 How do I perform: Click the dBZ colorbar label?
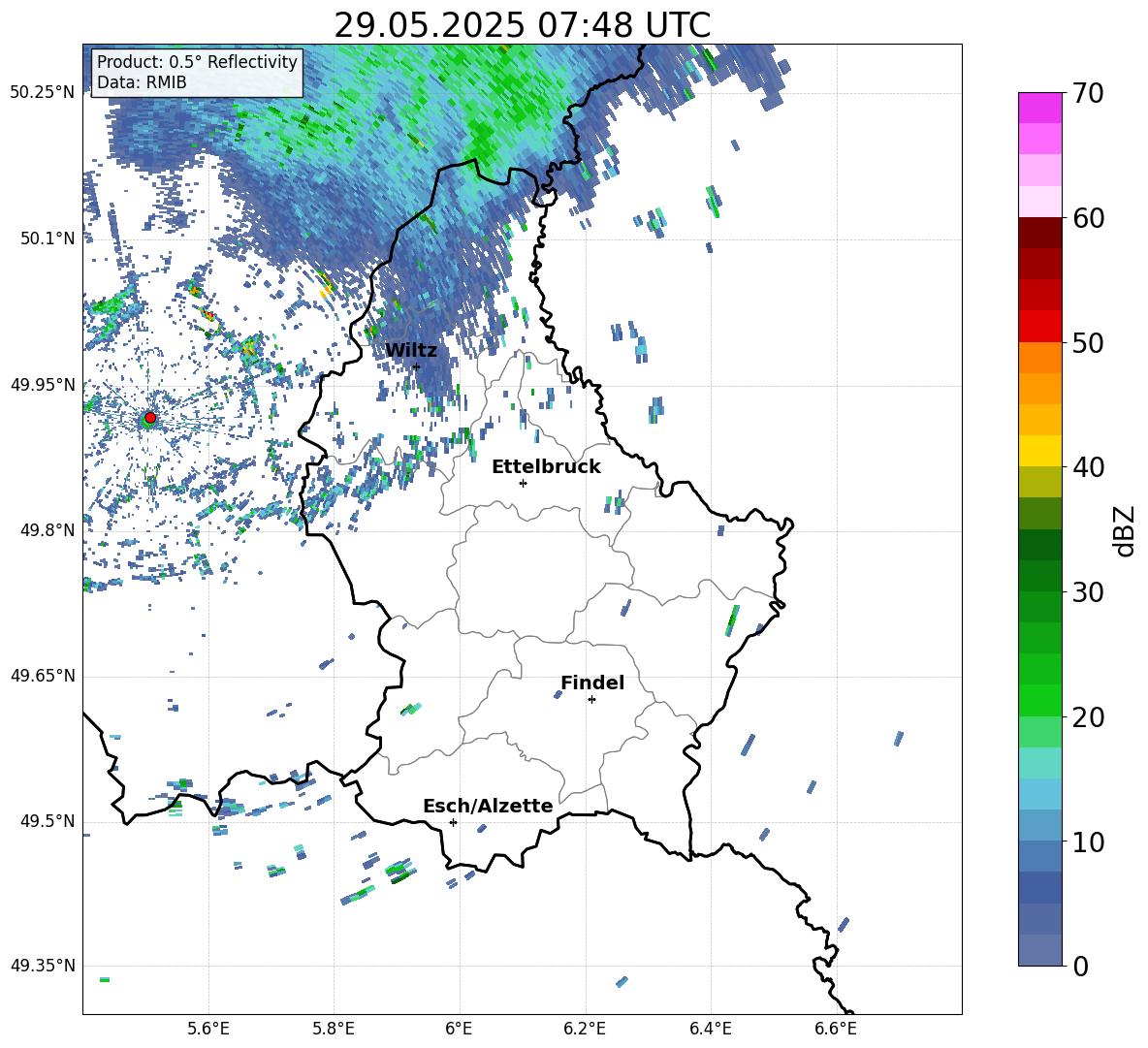pyautogui.click(x=1126, y=531)
